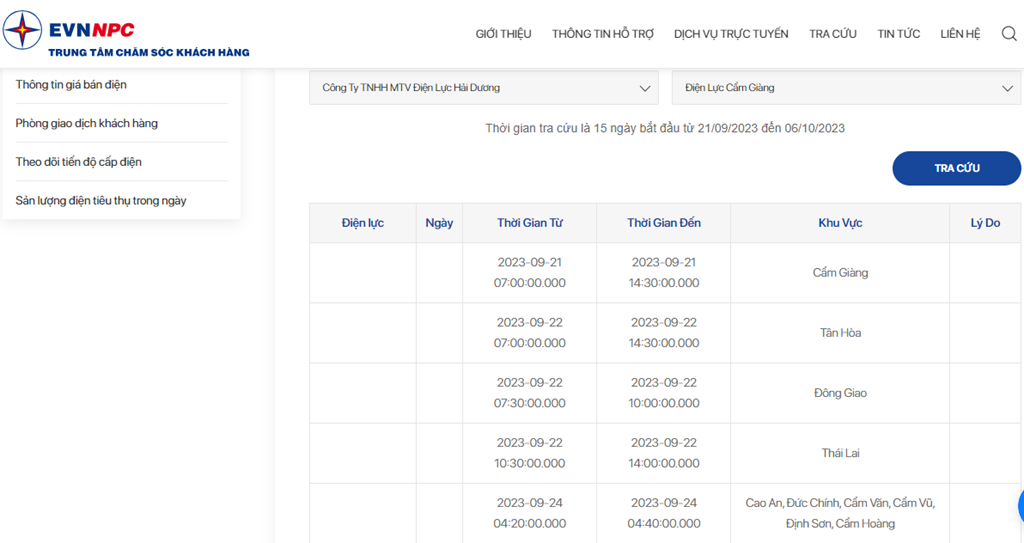Open the LIÊN HỆ menu
The height and width of the screenshot is (543, 1024).
(x=960, y=34)
